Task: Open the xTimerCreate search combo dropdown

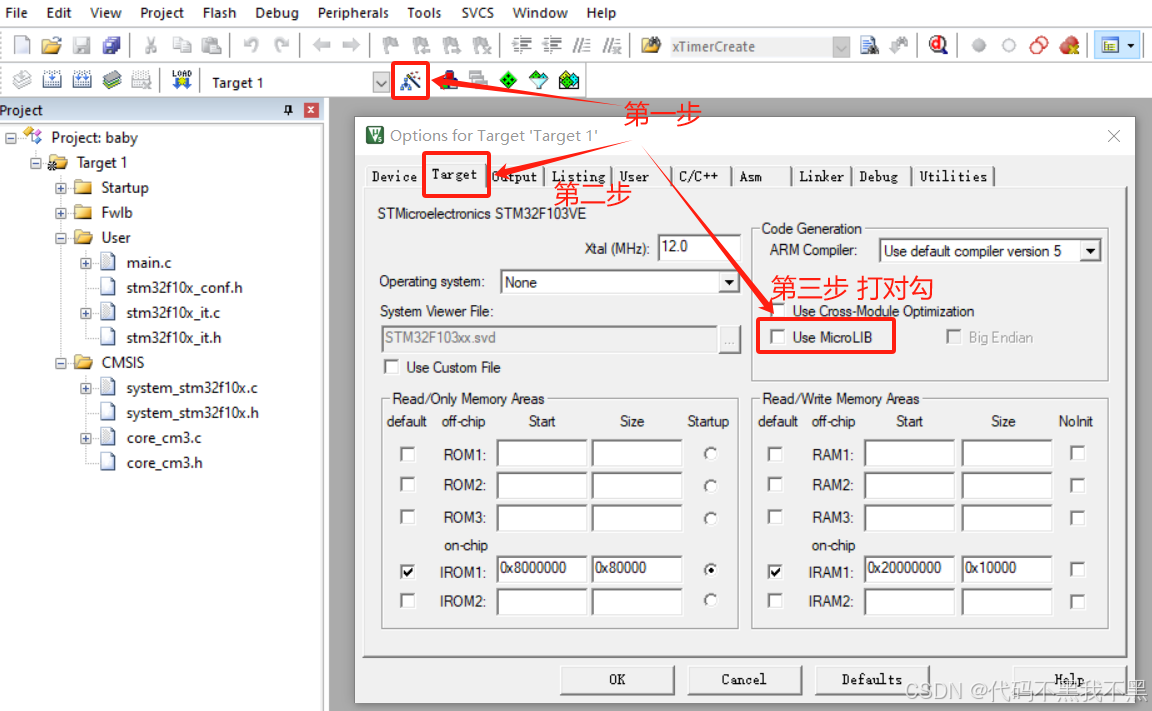Action: point(840,47)
